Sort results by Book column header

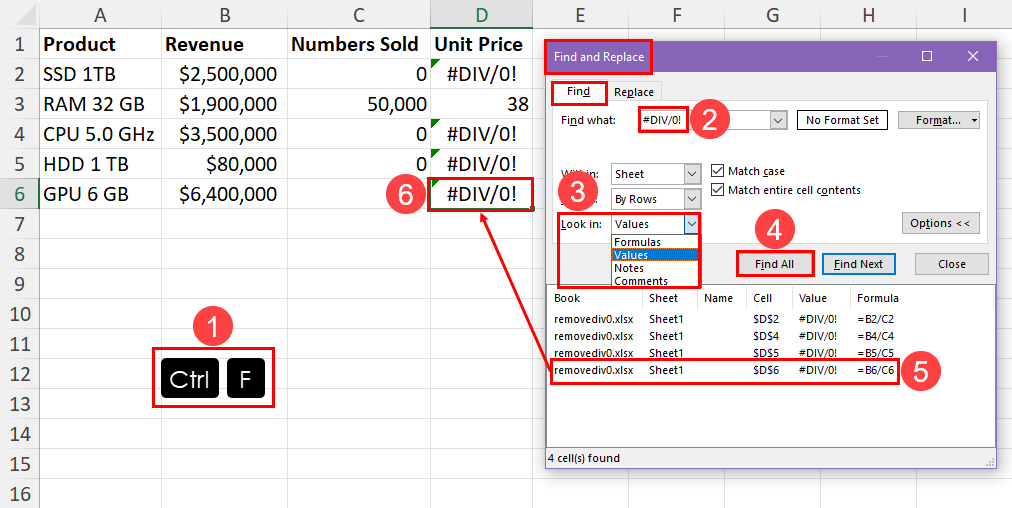tap(594, 298)
